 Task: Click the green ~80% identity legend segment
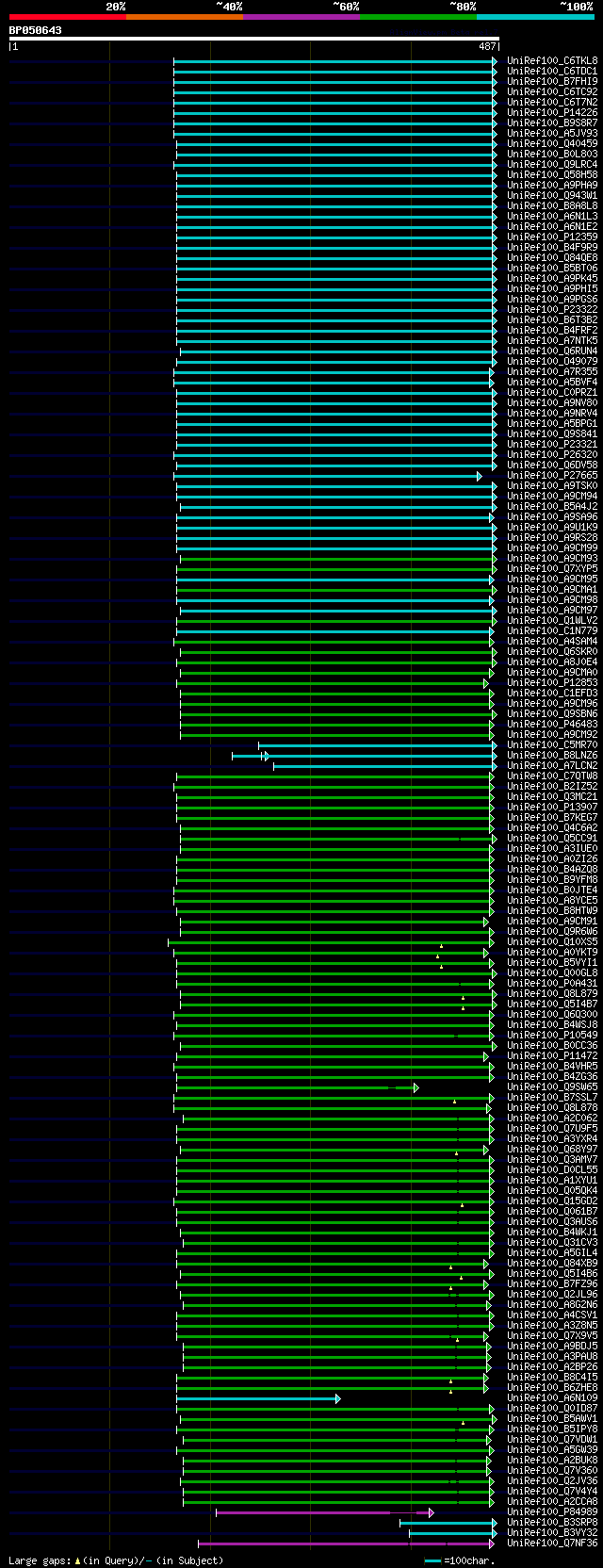[x=418, y=16]
